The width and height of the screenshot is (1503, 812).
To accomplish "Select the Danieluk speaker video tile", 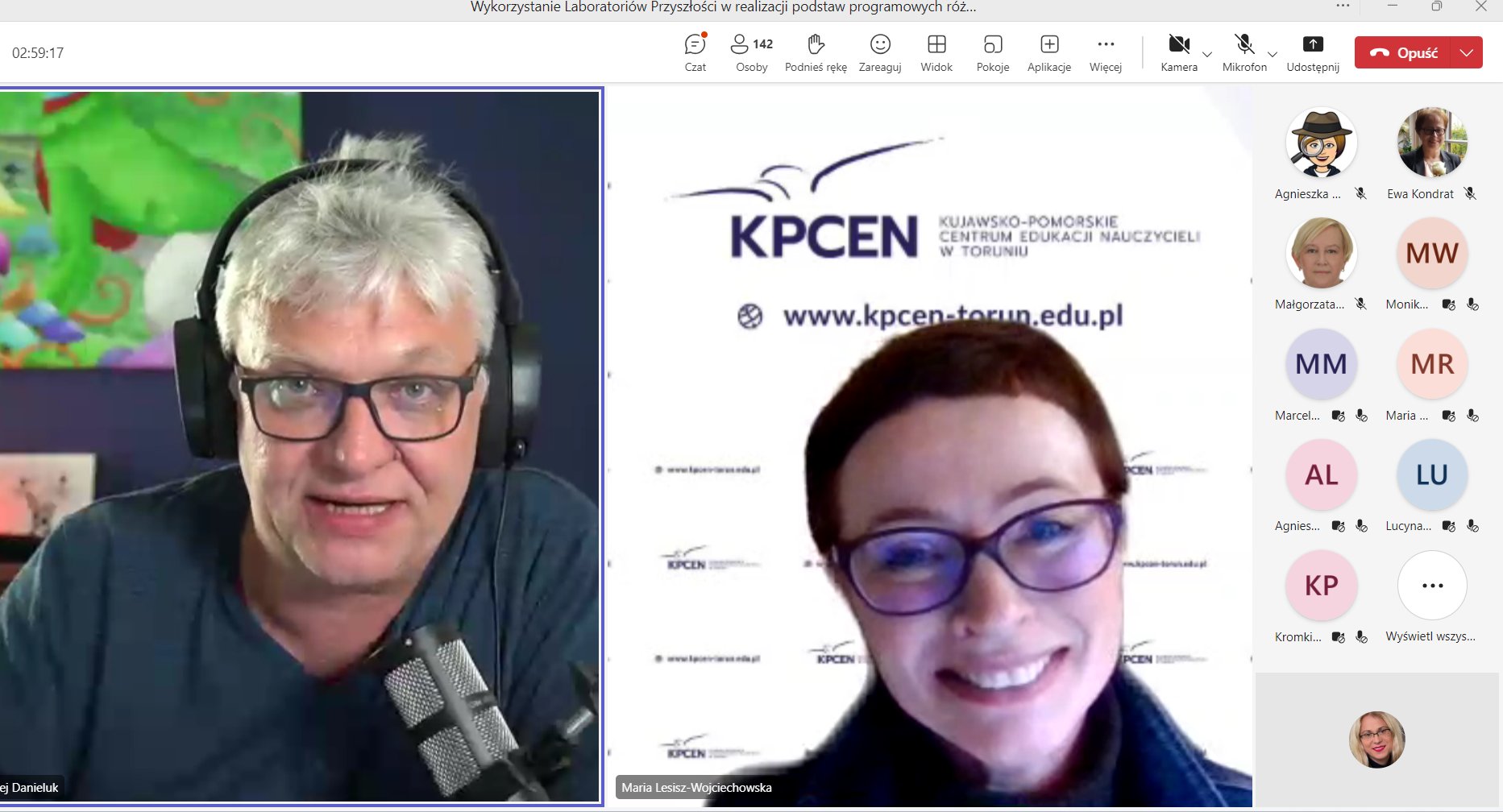I will coord(301,445).
